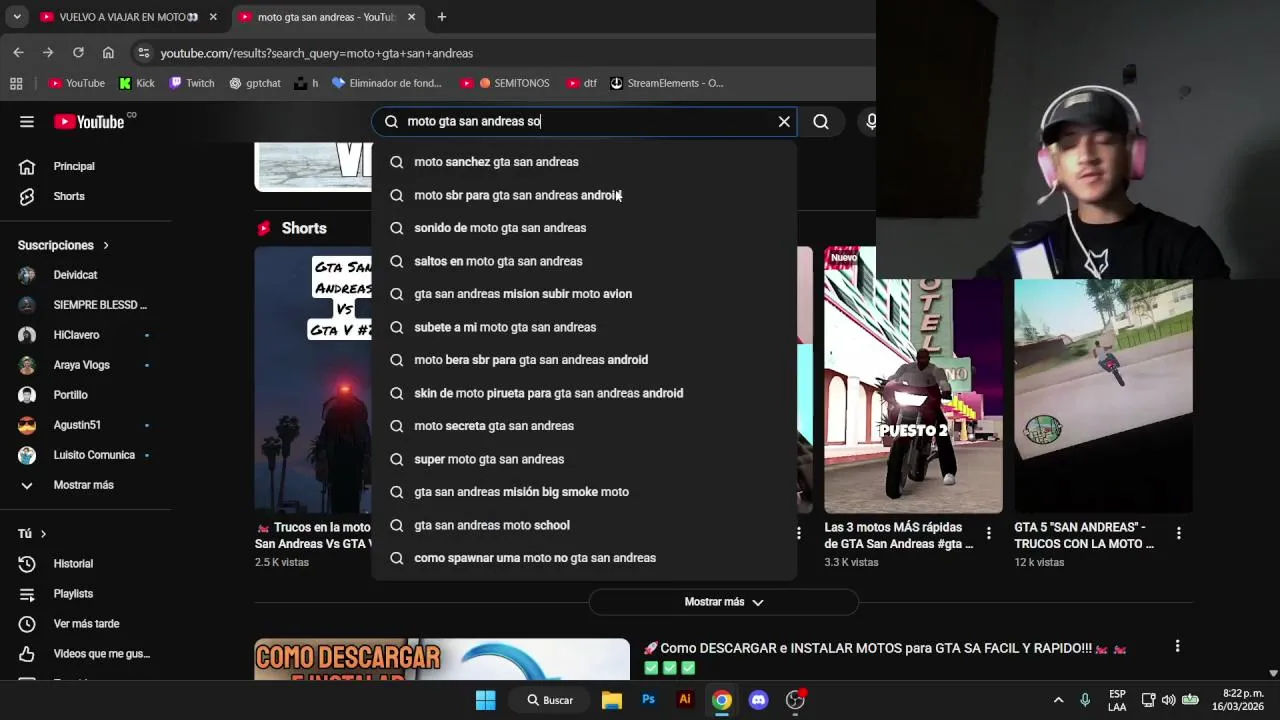Open the Twitch bookmark

[192, 83]
